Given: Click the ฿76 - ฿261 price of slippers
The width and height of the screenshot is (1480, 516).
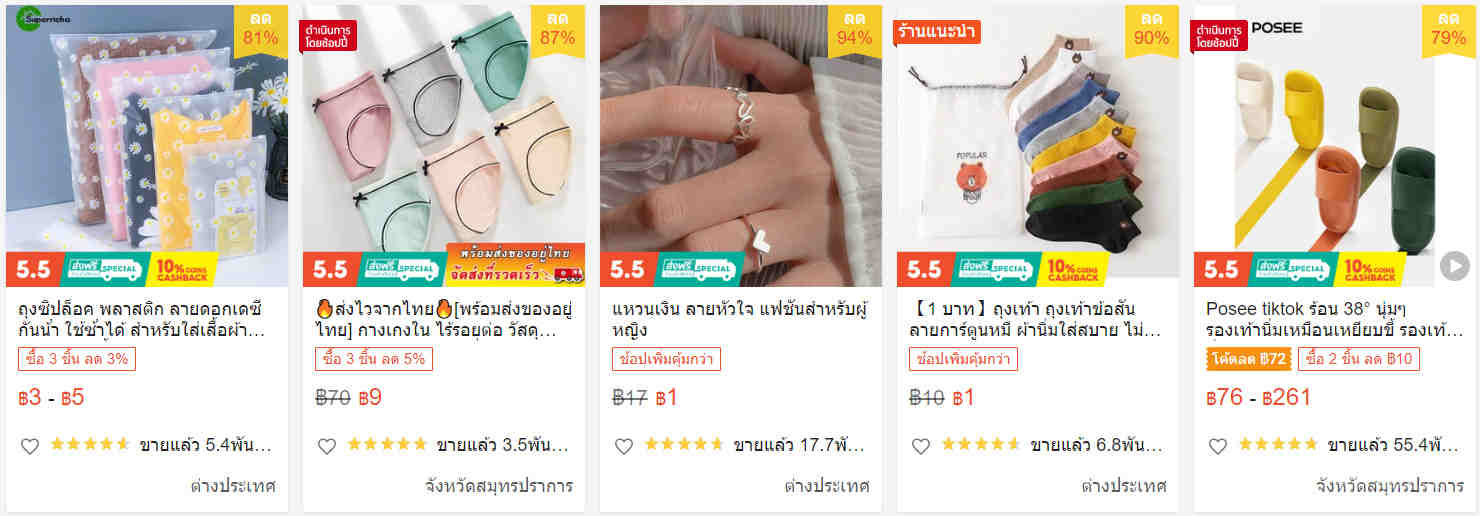Looking at the screenshot, I should click(x=1258, y=397).
